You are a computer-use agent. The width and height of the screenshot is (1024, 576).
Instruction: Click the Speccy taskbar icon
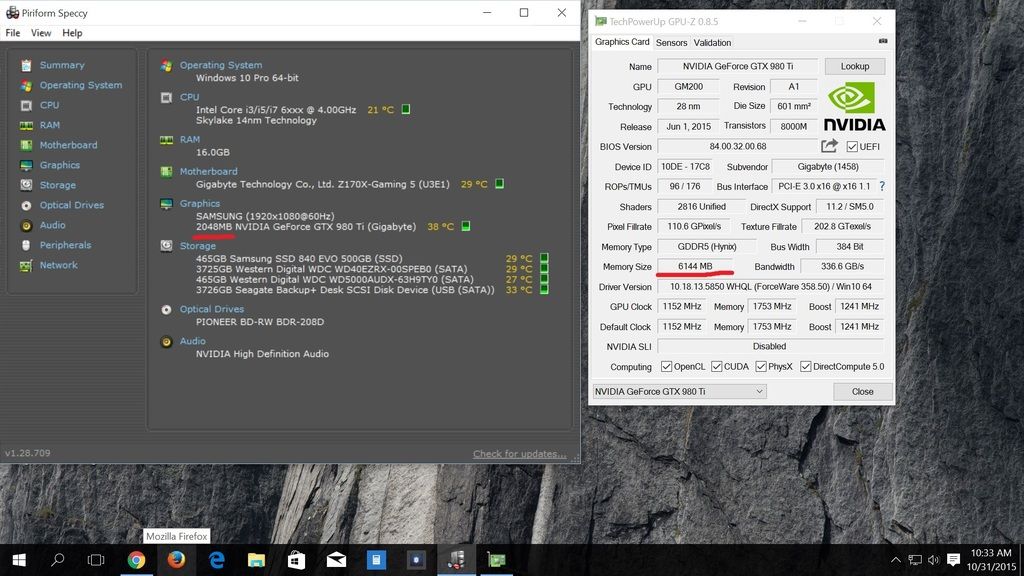click(456, 560)
